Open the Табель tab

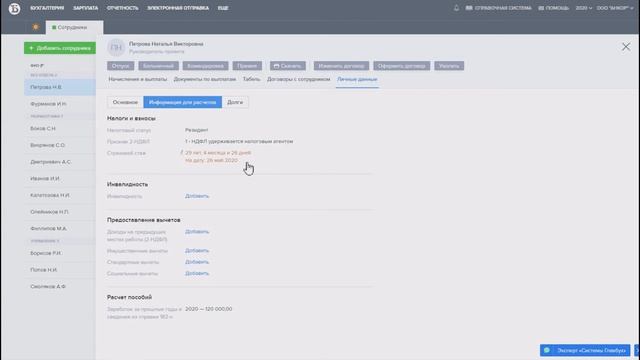[251, 79]
